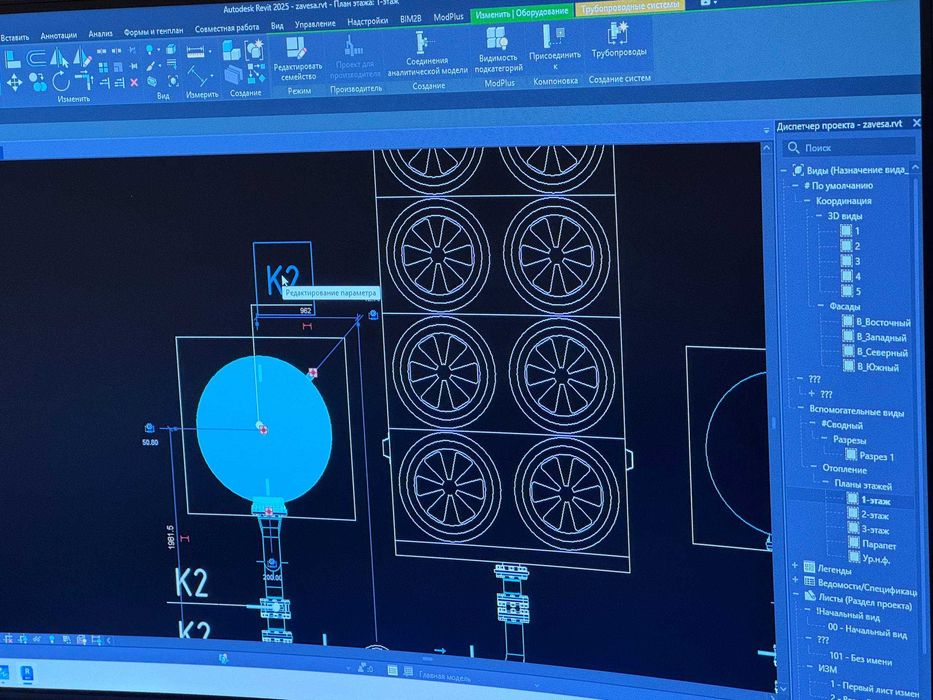The height and width of the screenshot is (700, 933).
Task: Click the red X Delete icon
Action: (x=134, y=83)
